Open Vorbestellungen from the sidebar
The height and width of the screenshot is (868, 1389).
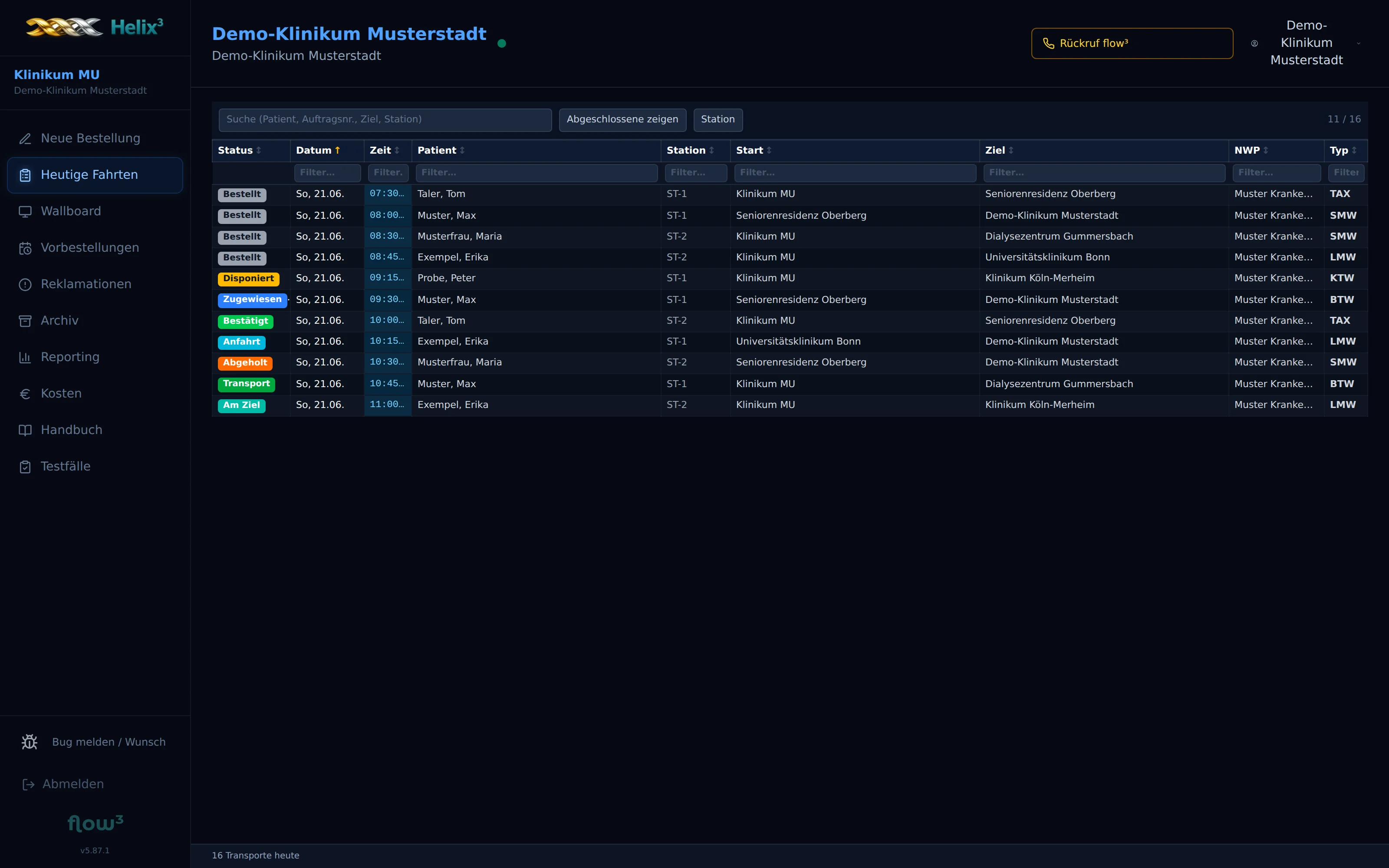pos(95,248)
